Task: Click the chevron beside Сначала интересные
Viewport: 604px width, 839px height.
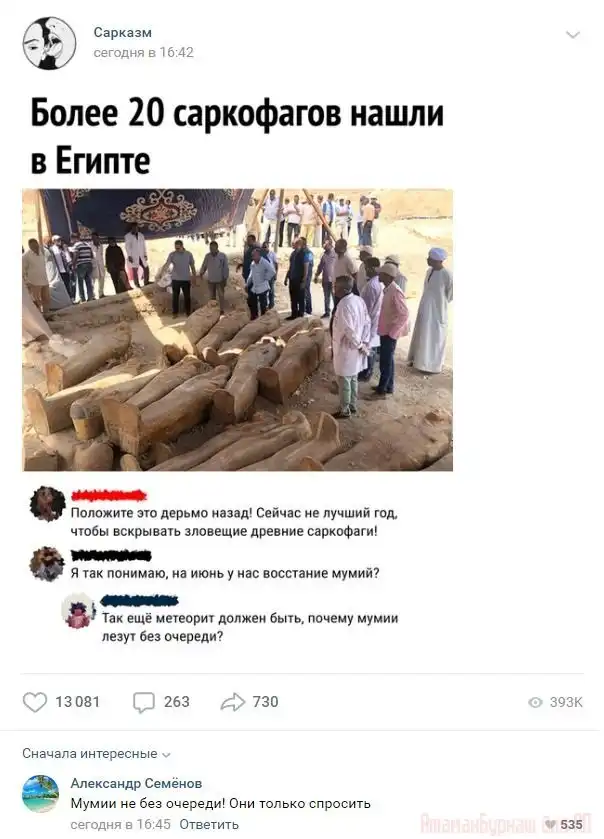Action: click(x=166, y=755)
